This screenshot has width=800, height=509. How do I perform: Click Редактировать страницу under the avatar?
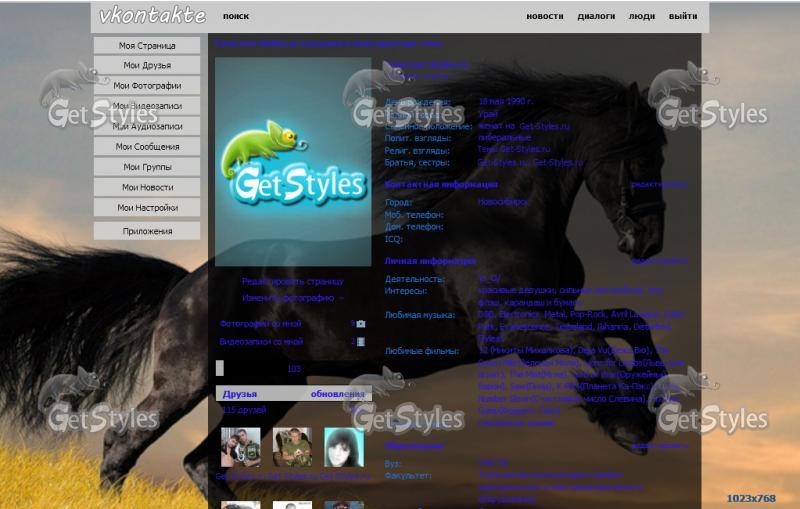[x=292, y=282]
